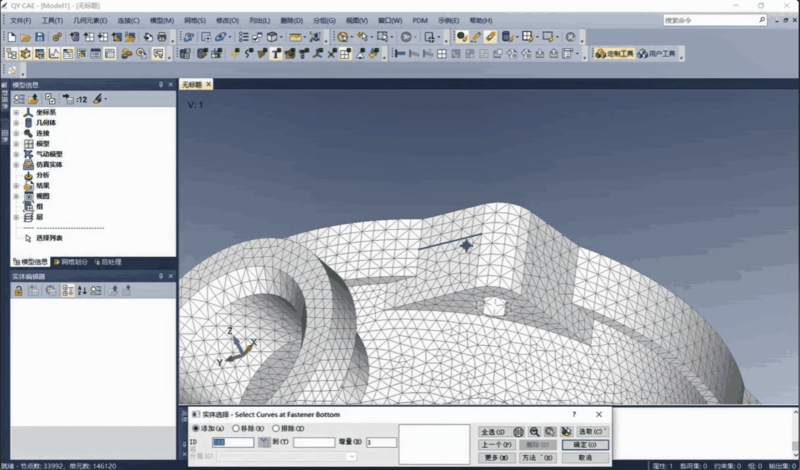Select the 排除 radio button

pyautogui.click(x=276, y=428)
